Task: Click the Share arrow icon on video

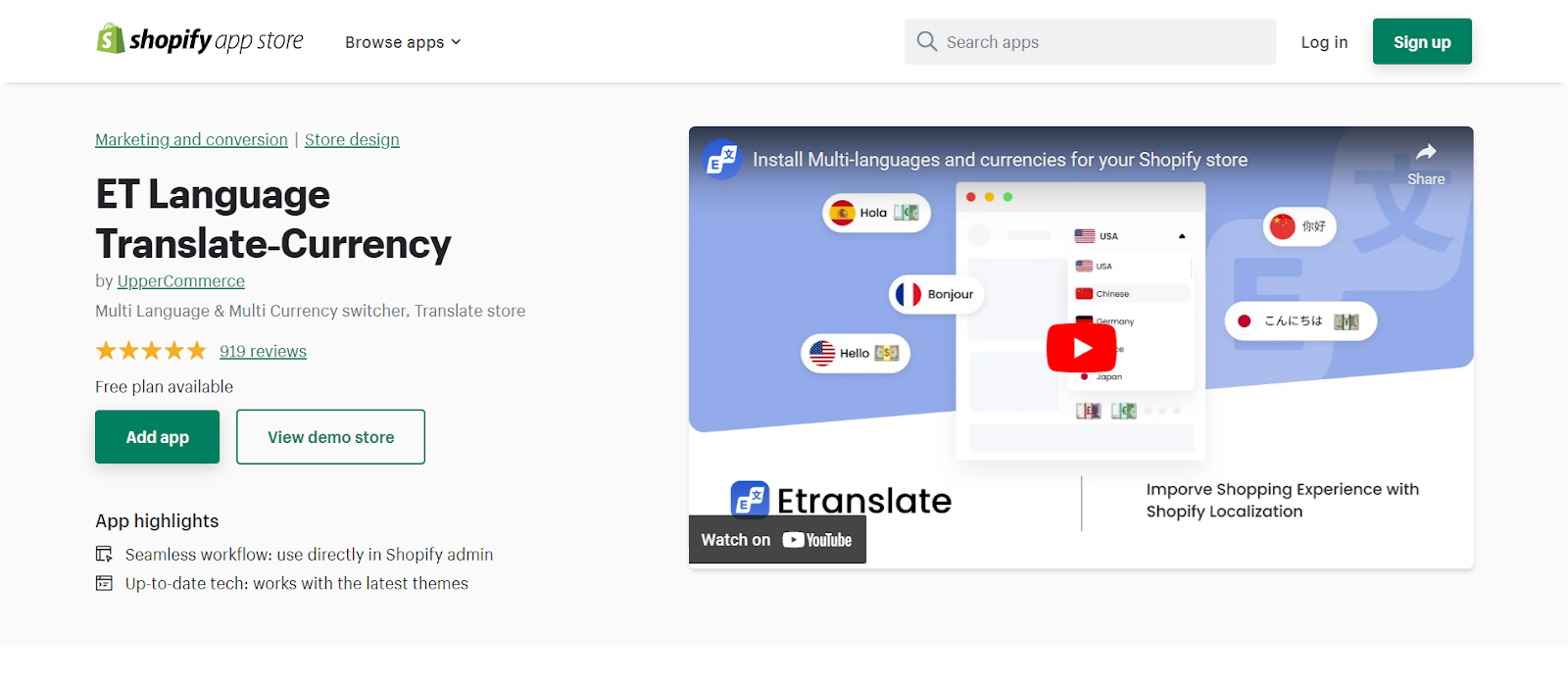Action: pyautogui.click(x=1426, y=152)
